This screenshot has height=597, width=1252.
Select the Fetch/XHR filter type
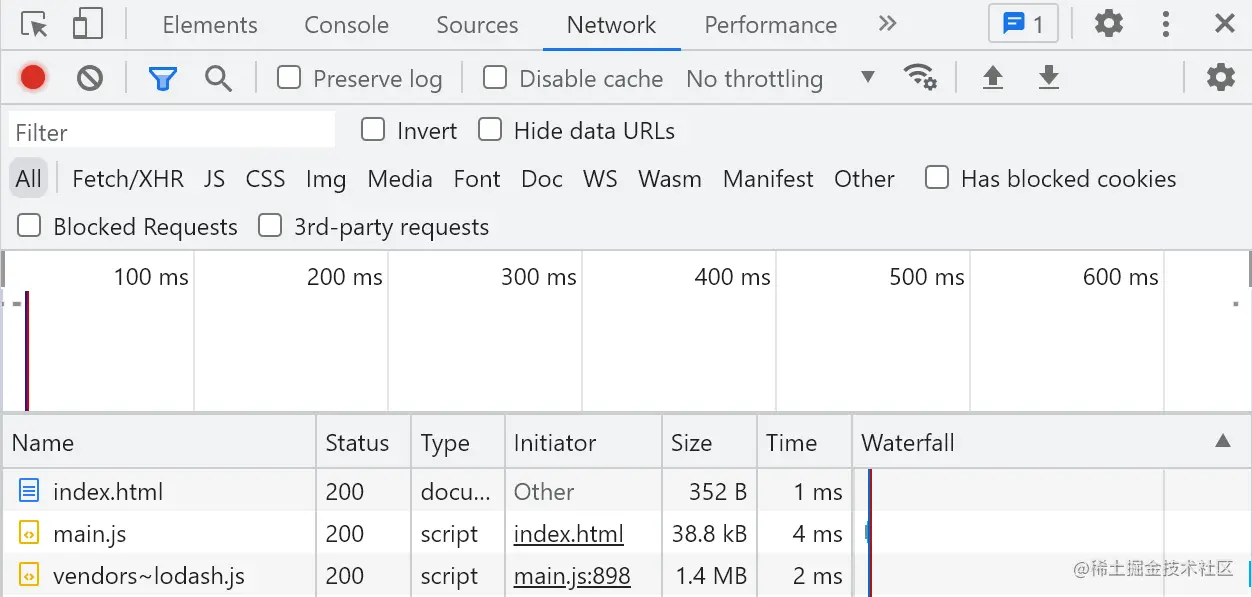pos(128,179)
